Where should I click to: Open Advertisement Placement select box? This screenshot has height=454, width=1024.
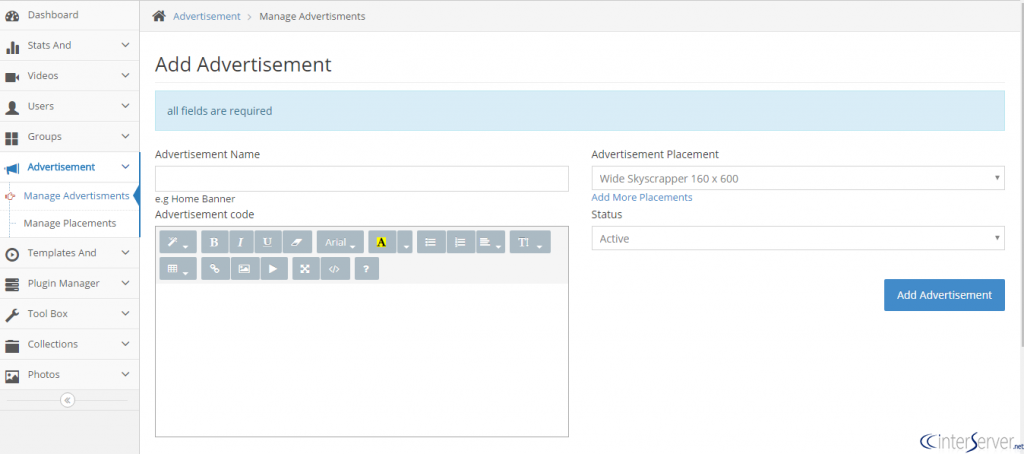(x=798, y=178)
